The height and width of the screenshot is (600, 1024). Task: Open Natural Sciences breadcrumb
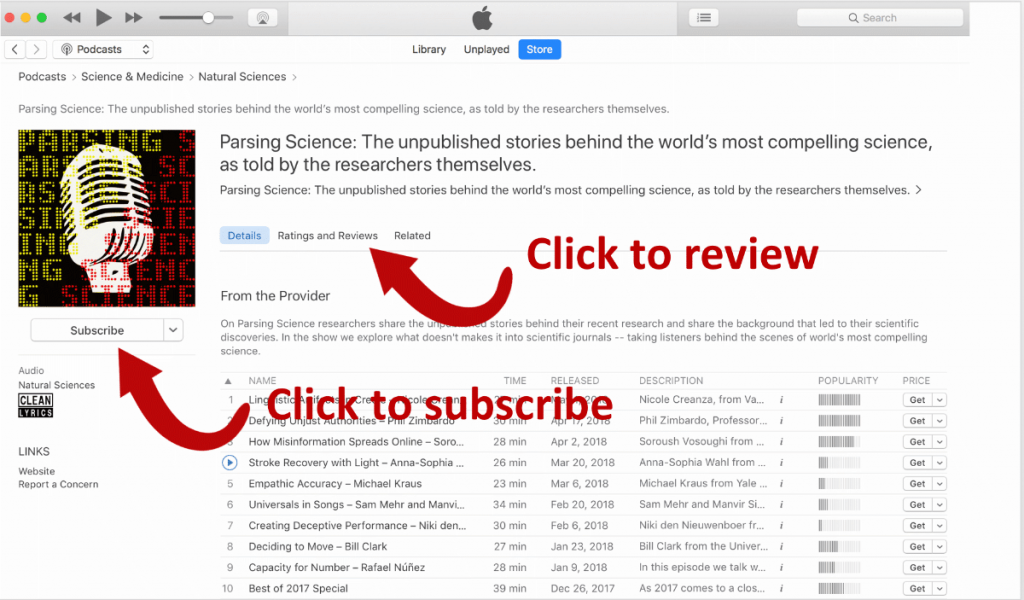coord(242,76)
